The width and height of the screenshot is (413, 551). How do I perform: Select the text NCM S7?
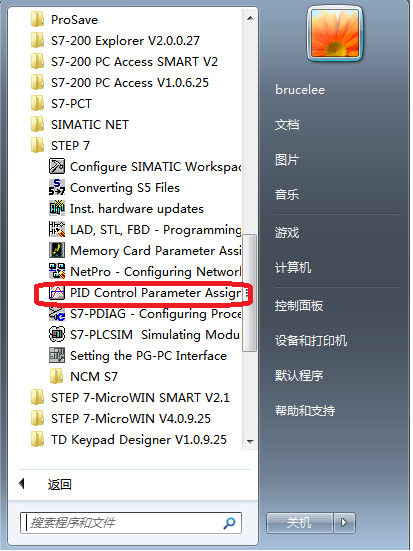point(94,377)
